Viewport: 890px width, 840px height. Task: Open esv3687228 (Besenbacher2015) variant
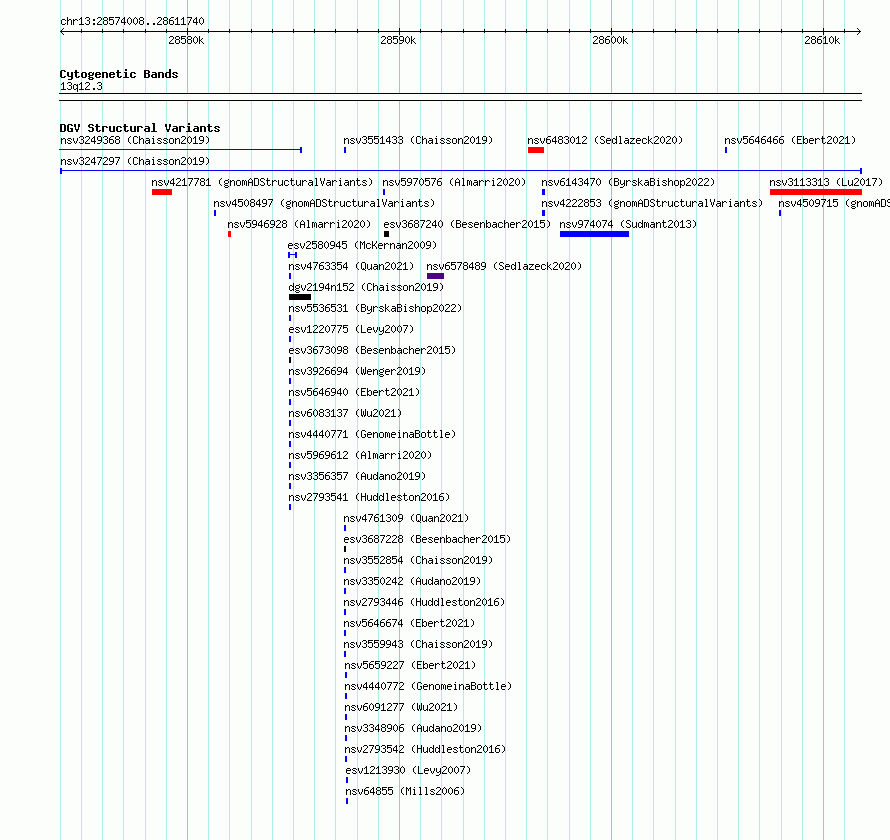tap(427, 539)
